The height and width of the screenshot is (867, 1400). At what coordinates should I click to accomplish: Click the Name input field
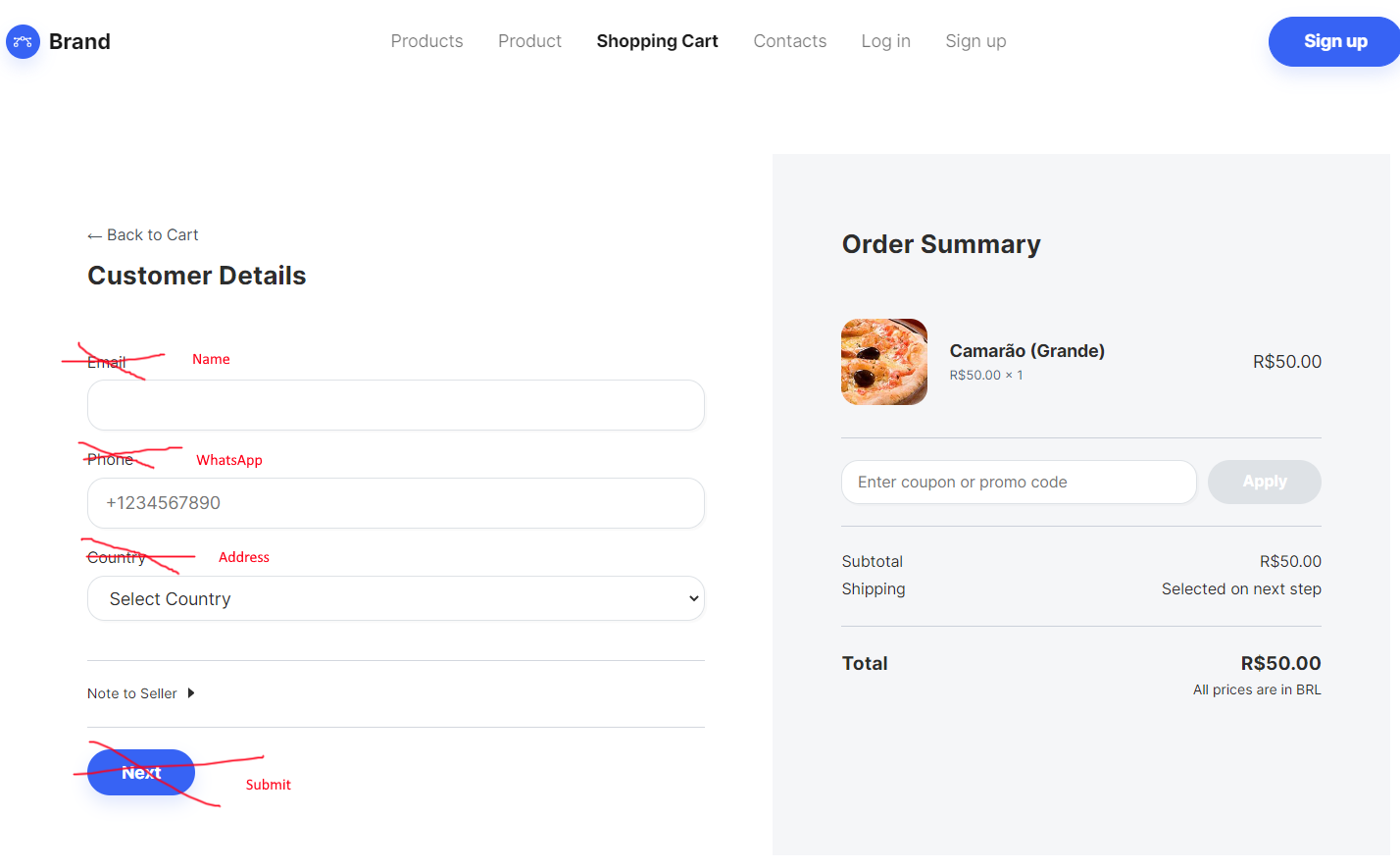[x=395, y=405]
